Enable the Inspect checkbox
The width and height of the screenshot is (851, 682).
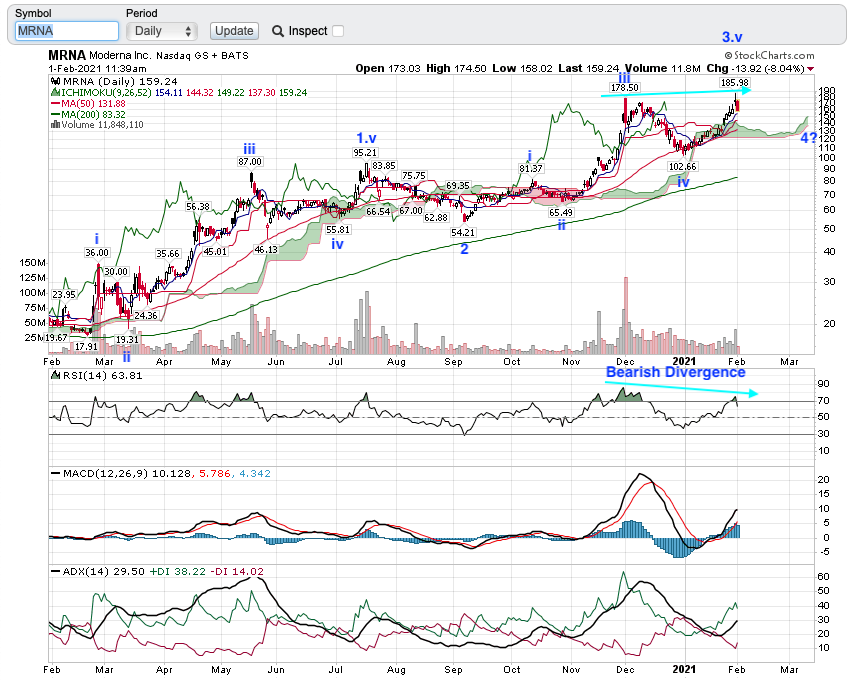(x=338, y=31)
